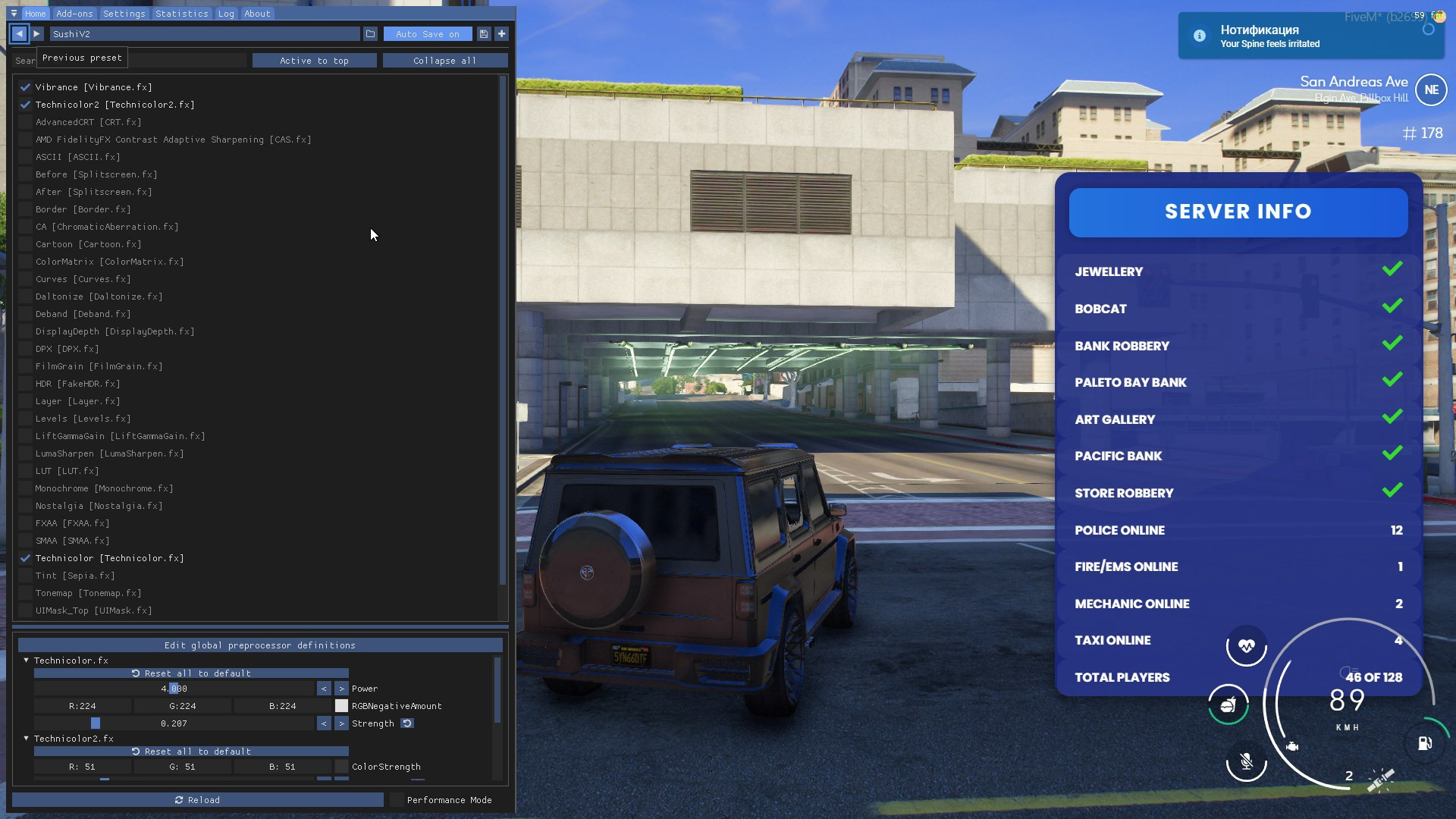This screenshot has width=1456, height=819.
Task: Uncheck the Technicolor [Technicolor.fx] checkbox
Action: [25, 558]
